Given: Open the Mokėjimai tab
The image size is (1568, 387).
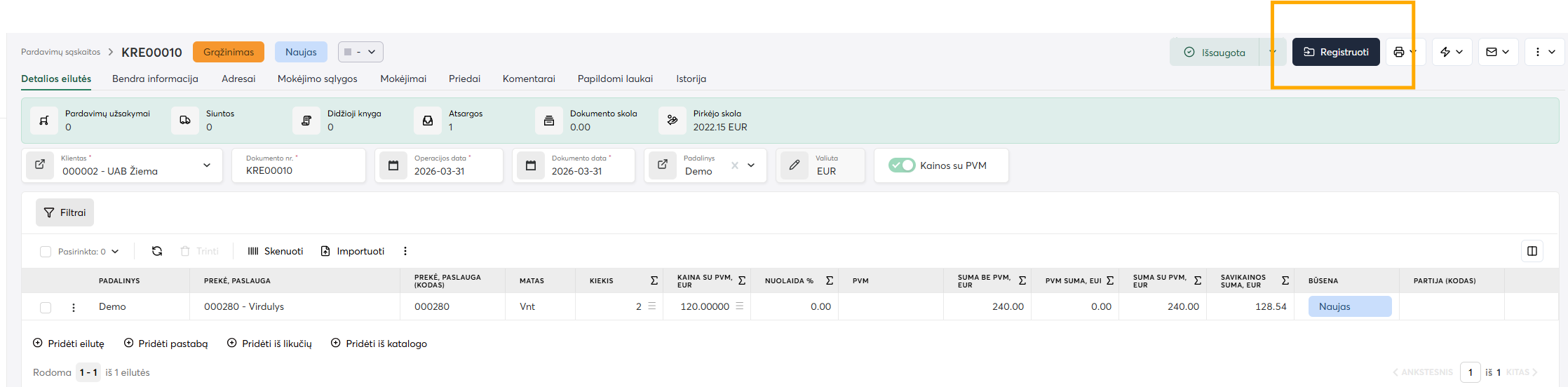Looking at the screenshot, I should (x=403, y=79).
